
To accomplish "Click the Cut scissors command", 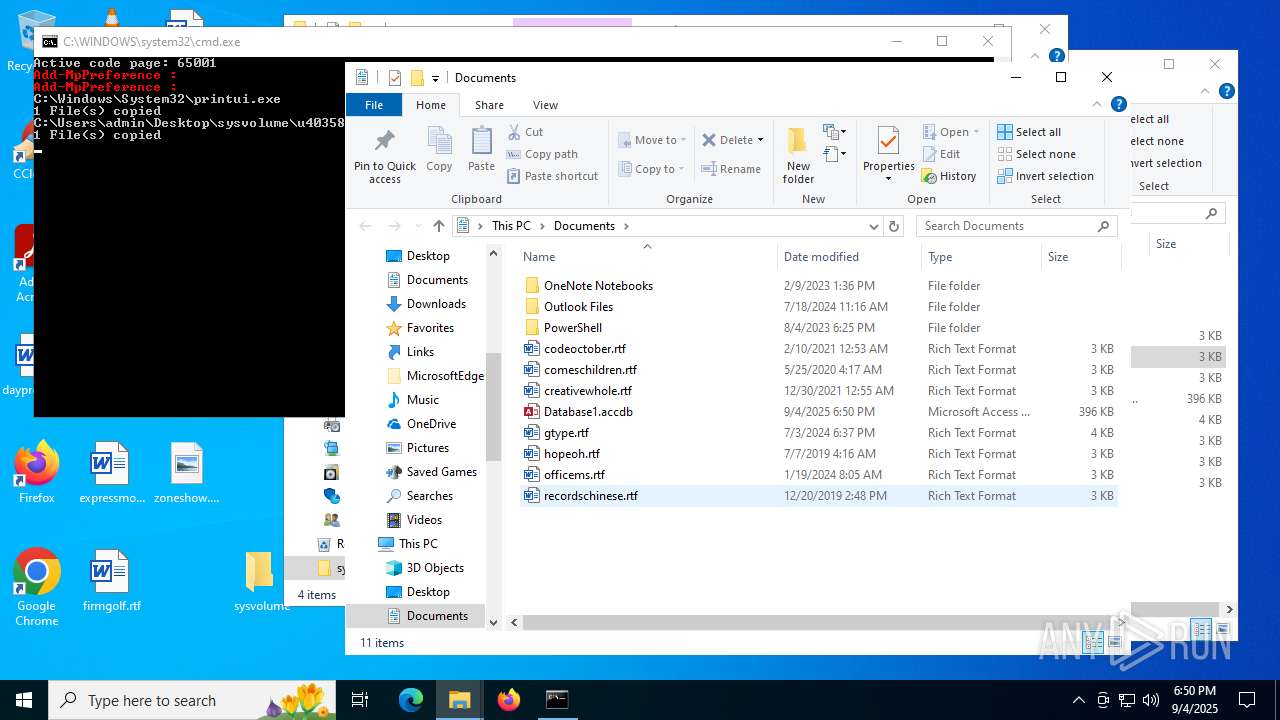I will coord(525,132).
